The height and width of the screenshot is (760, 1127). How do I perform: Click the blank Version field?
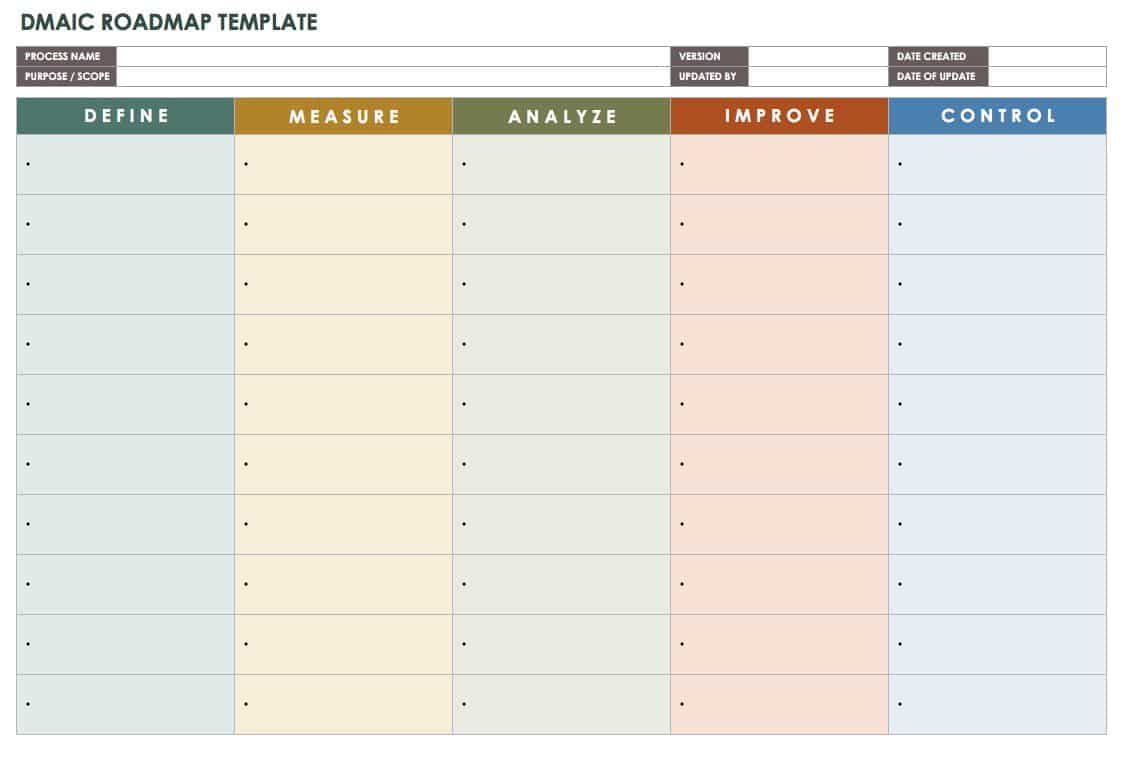[x=818, y=57]
